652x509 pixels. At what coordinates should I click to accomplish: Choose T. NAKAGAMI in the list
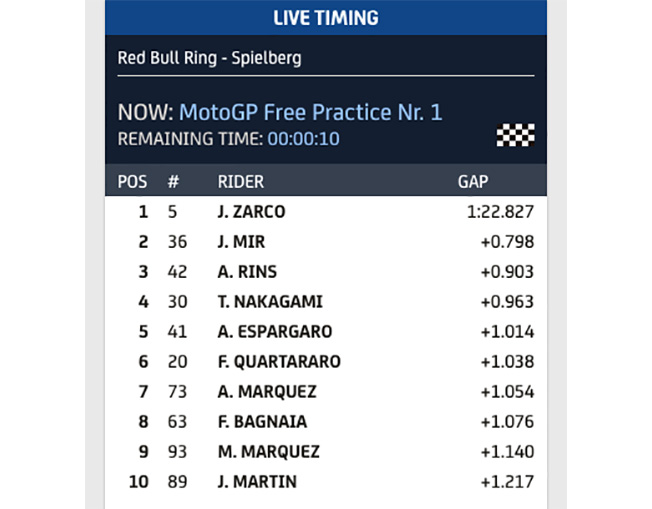270,301
